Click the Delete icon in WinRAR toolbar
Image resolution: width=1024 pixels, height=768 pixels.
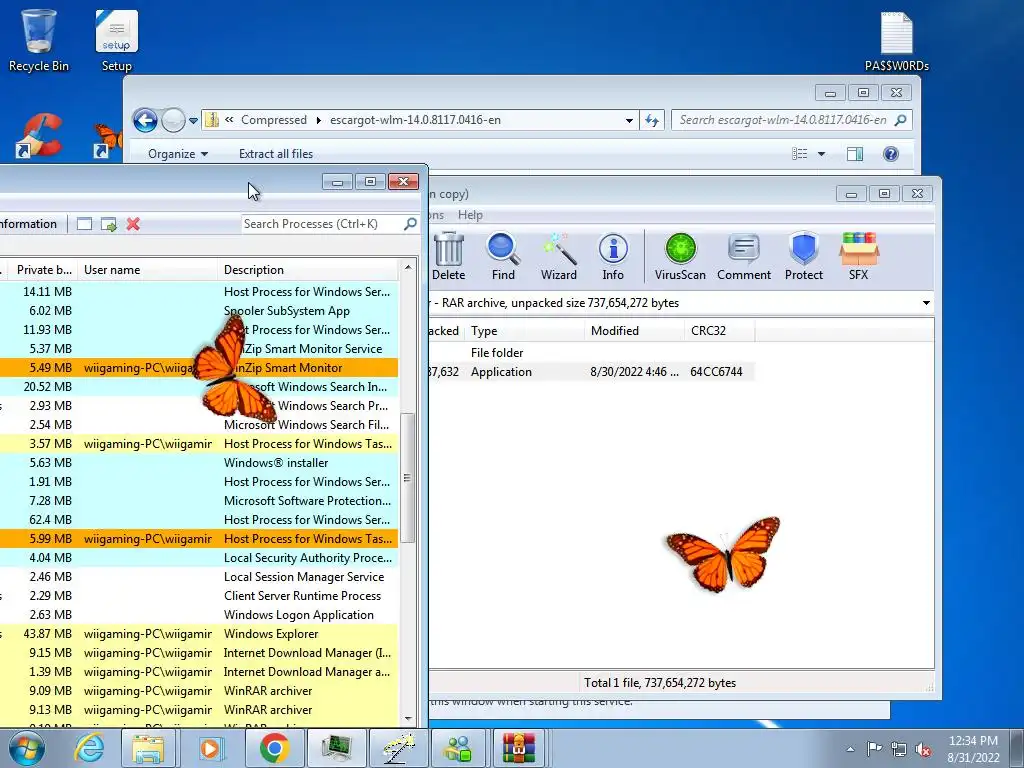449,257
